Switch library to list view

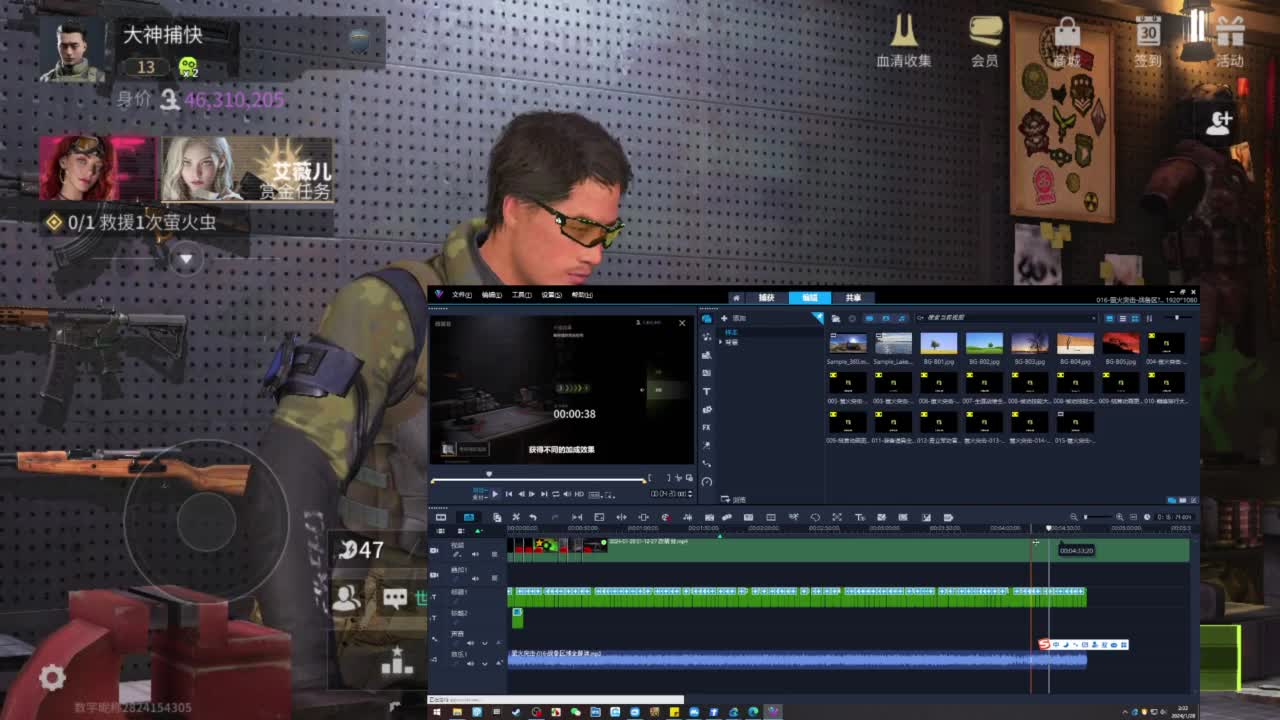coord(1123,318)
